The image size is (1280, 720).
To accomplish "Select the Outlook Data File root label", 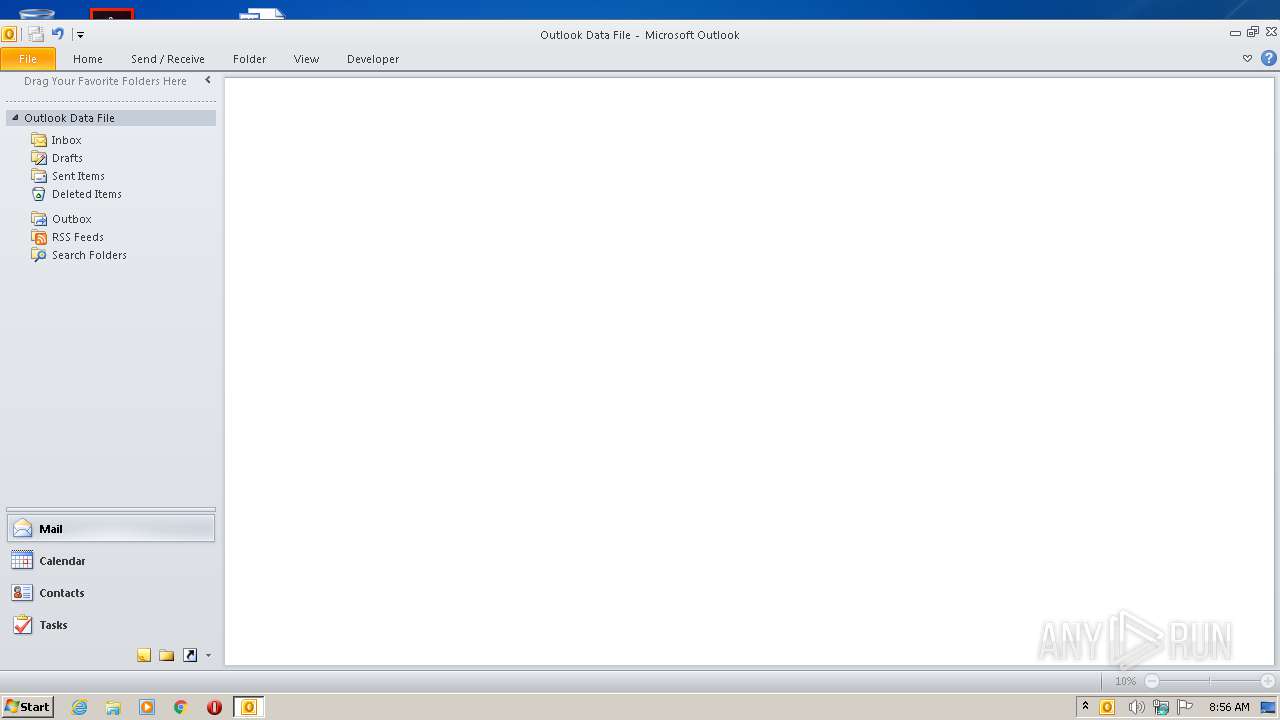I will pyautogui.click(x=70, y=118).
